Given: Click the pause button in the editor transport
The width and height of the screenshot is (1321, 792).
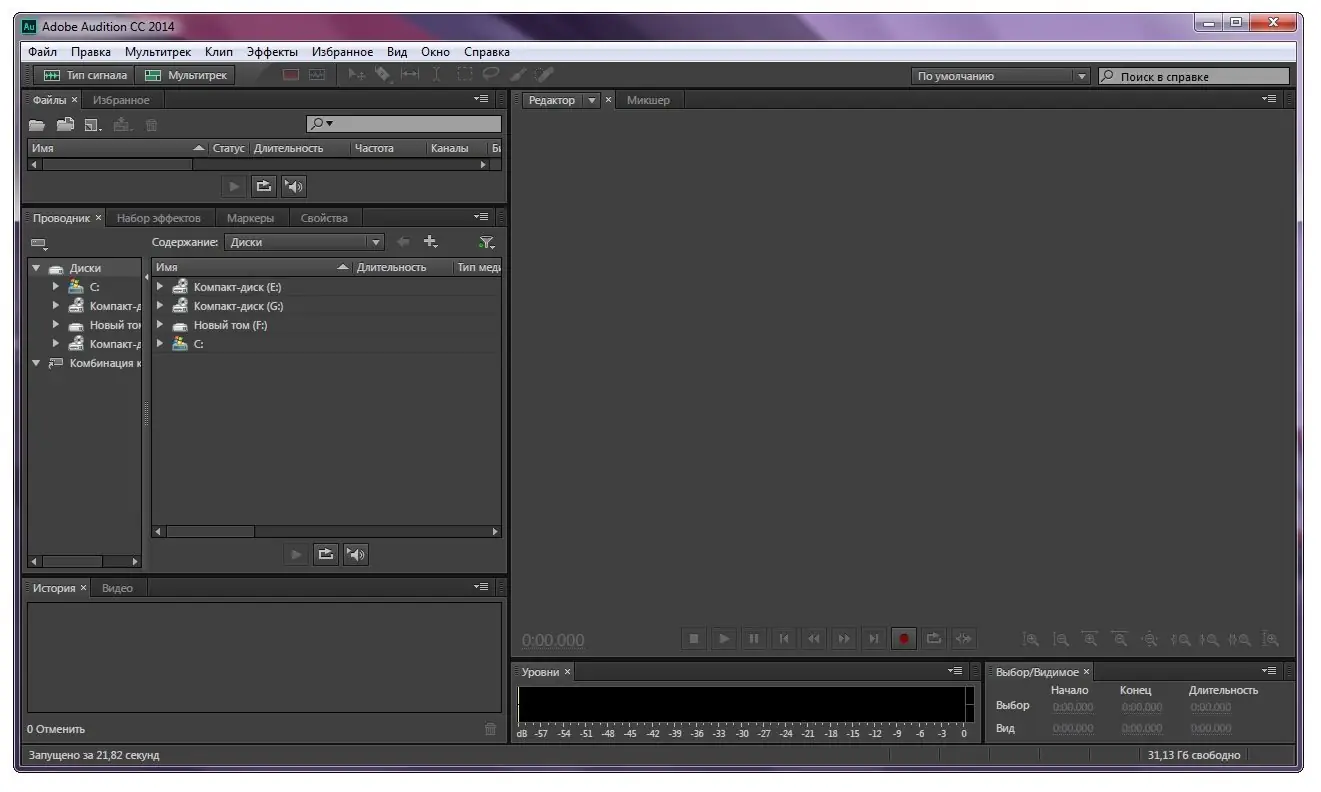Looking at the screenshot, I should (x=754, y=638).
